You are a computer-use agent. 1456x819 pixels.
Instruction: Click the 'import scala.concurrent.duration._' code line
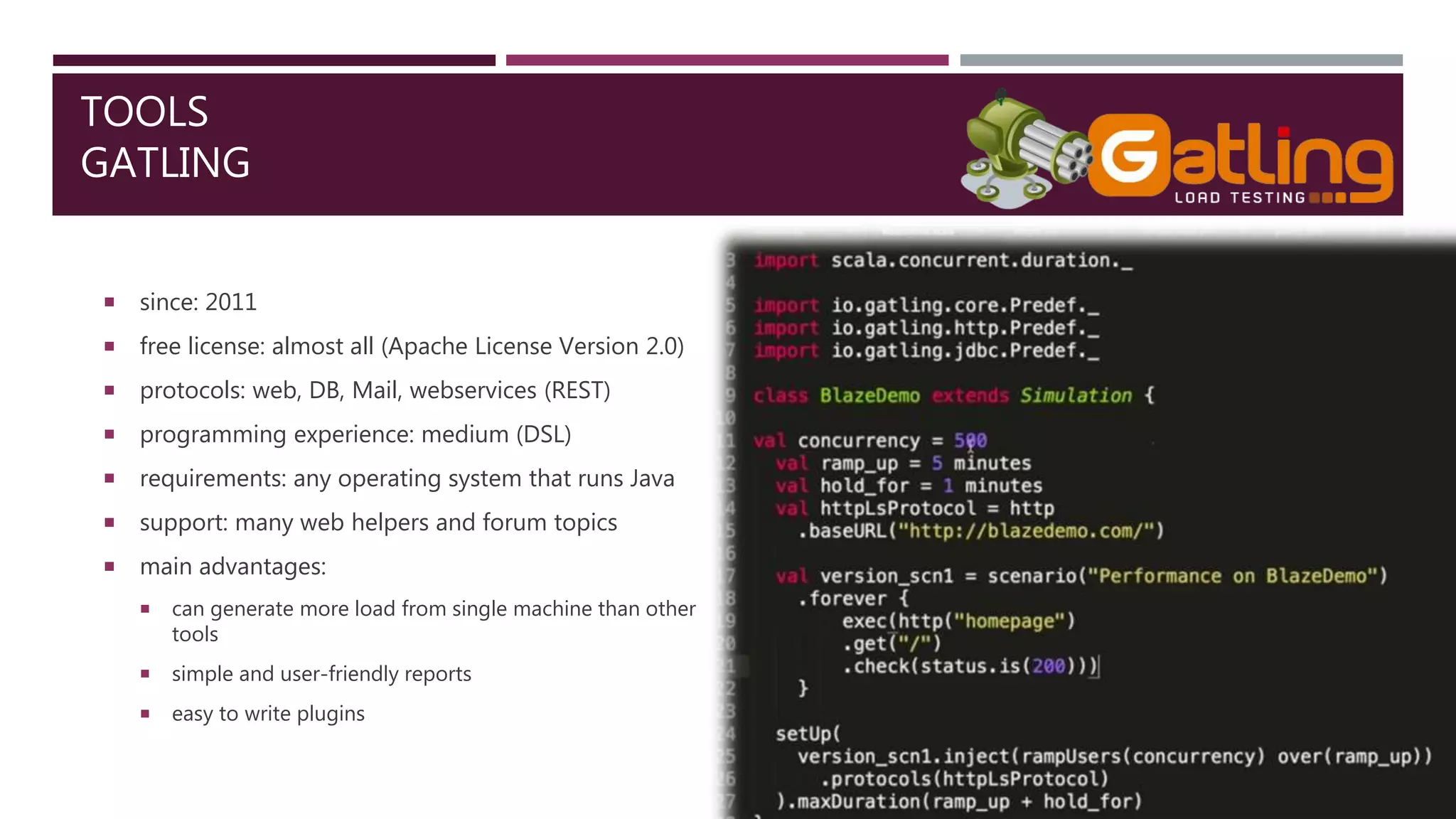pyautogui.click(x=943, y=261)
